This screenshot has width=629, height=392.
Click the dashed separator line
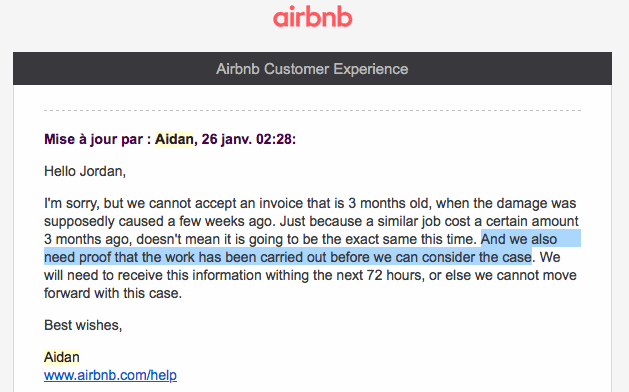point(312,110)
